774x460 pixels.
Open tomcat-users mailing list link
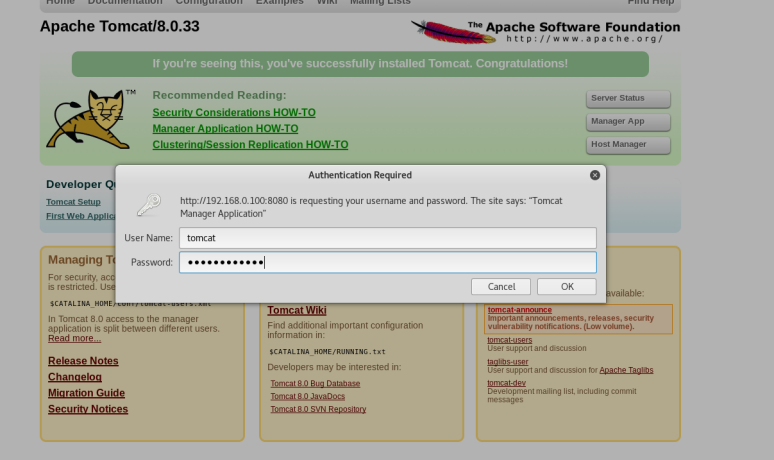509,340
